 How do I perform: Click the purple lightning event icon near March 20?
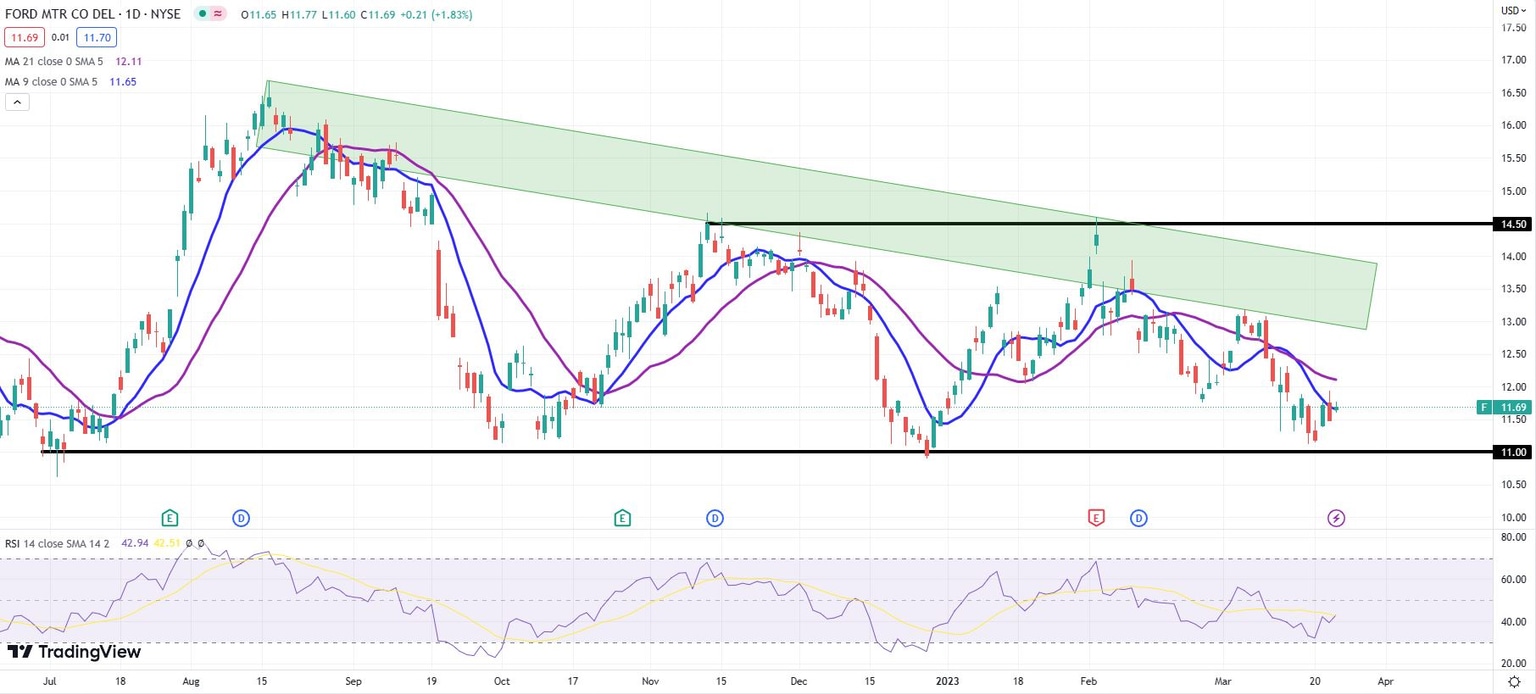pos(1337,518)
